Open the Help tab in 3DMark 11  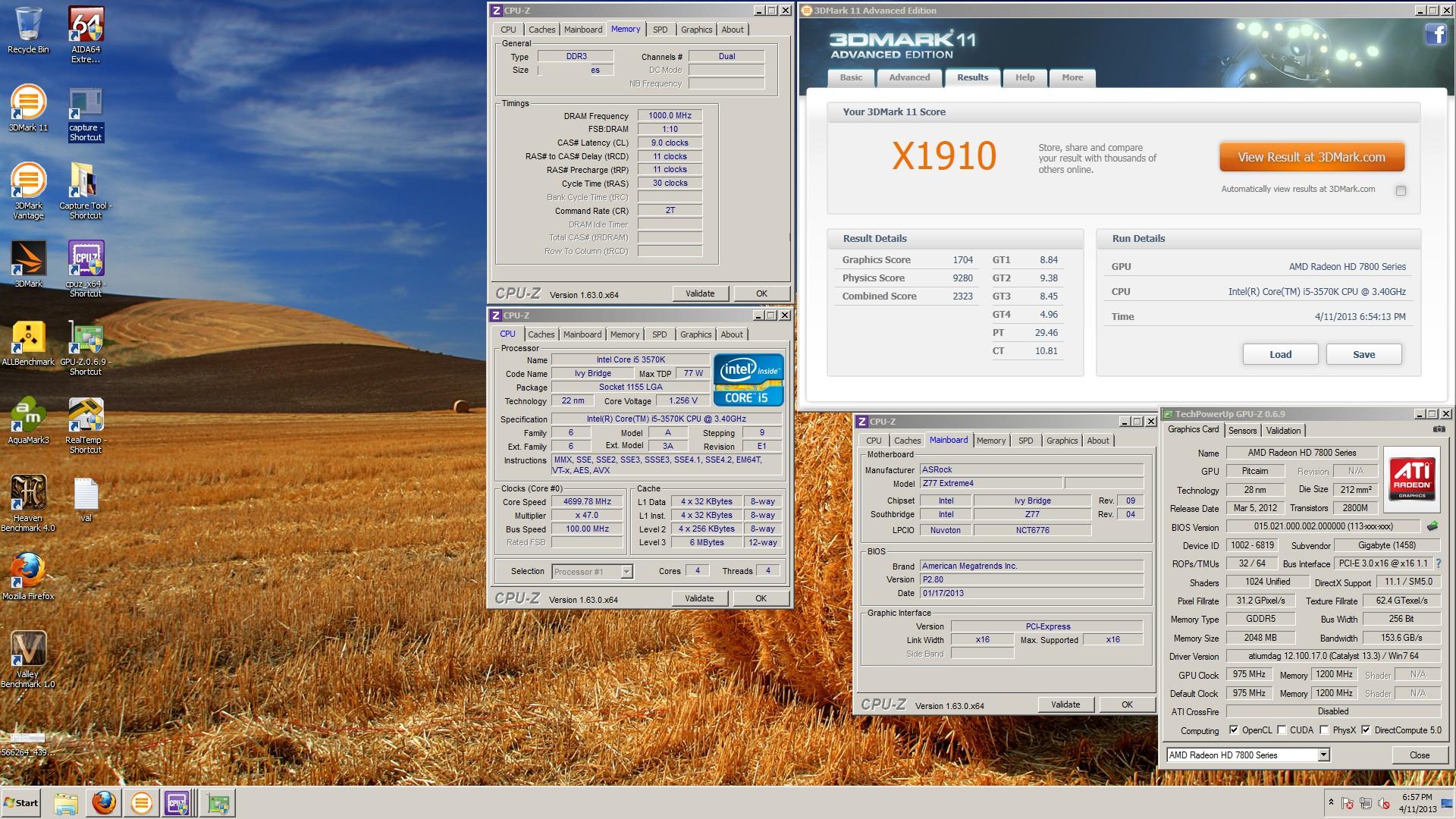(x=1025, y=77)
